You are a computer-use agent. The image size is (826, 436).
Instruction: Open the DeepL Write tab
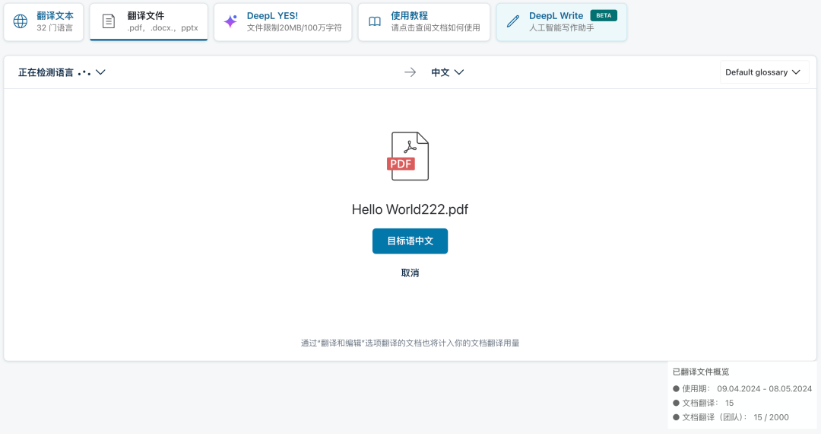[562, 22]
